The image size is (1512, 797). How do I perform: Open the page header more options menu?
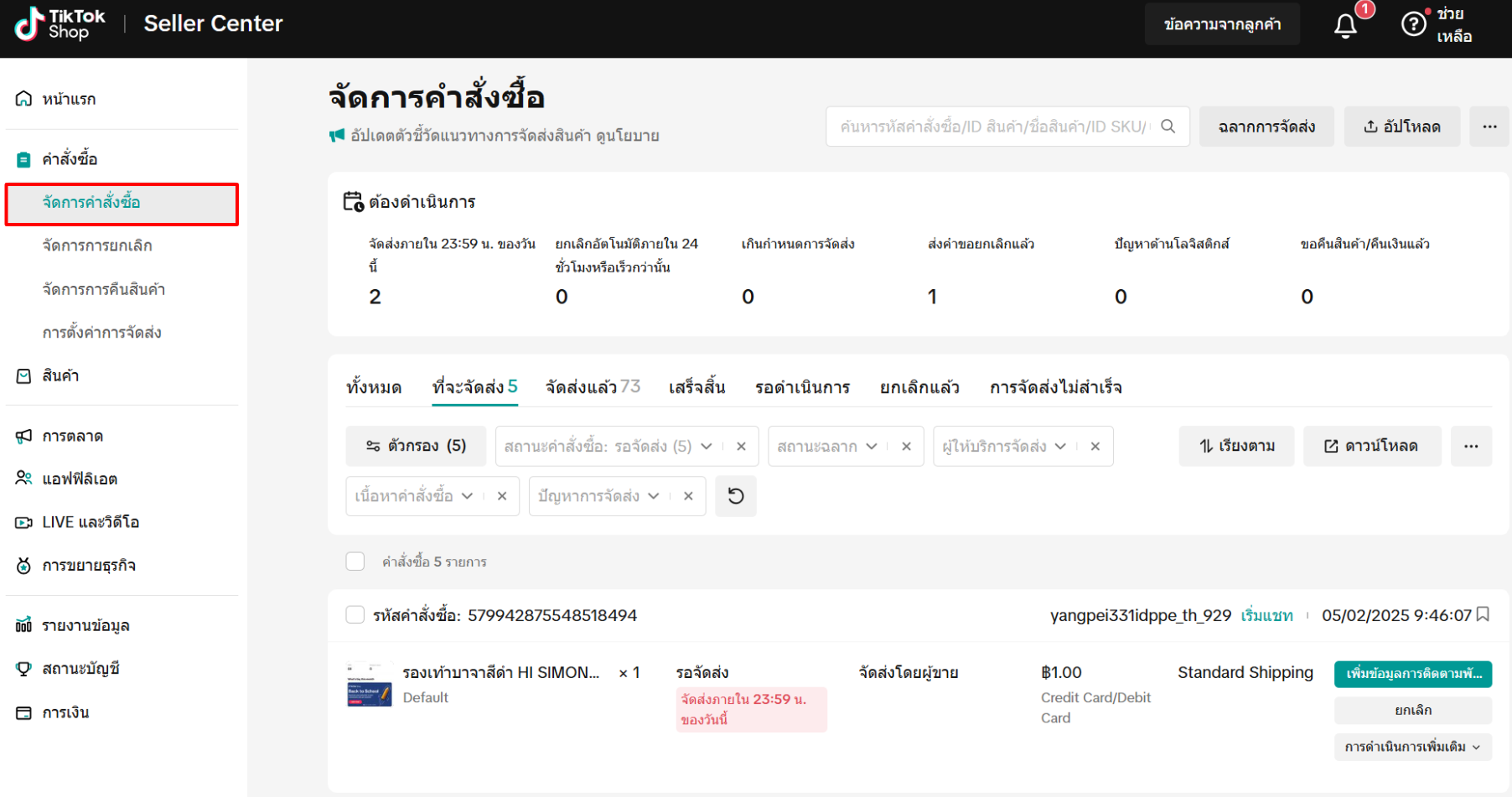tap(1489, 127)
